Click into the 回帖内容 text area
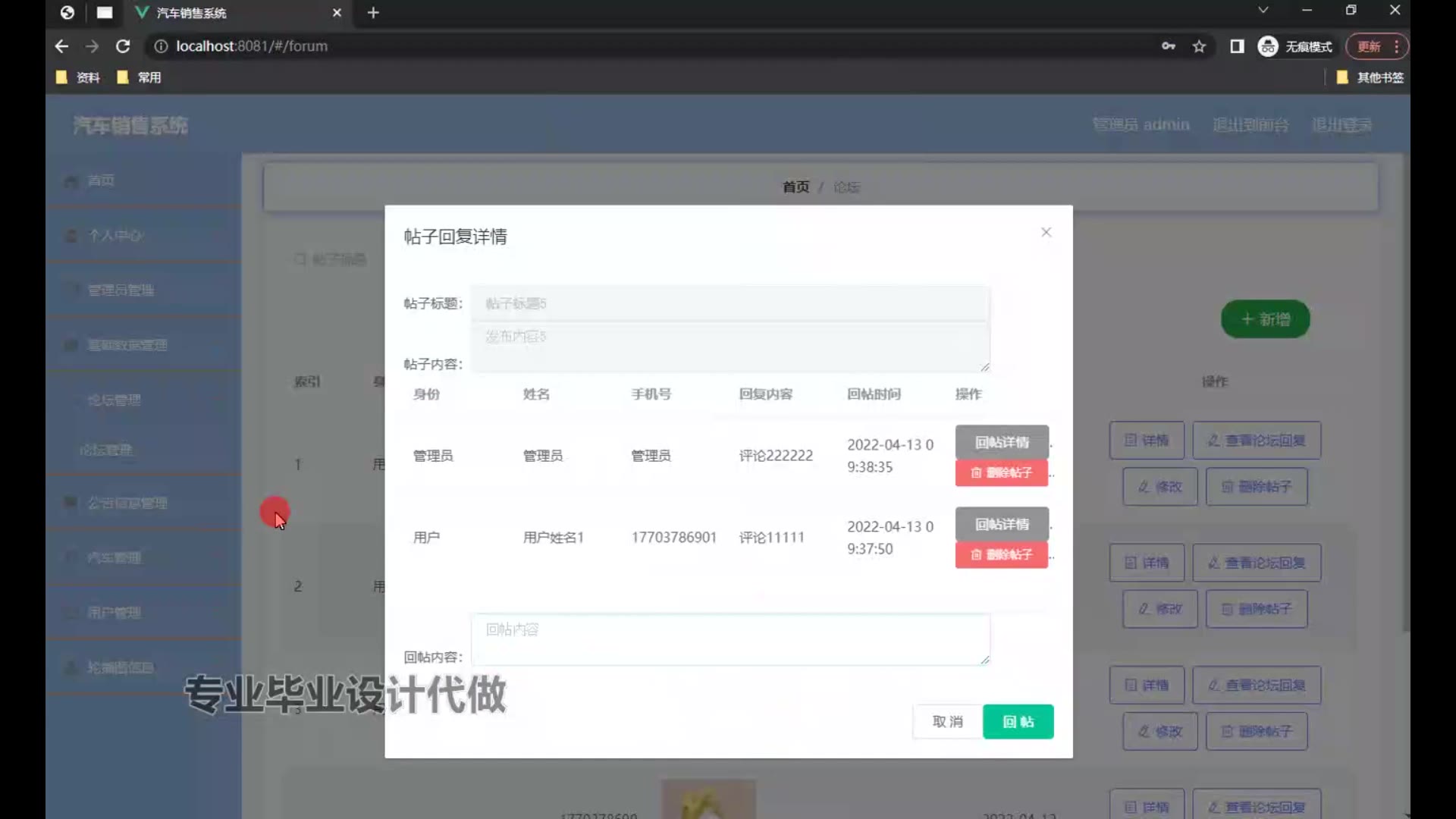The image size is (1456, 819). (x=730, y=639)
